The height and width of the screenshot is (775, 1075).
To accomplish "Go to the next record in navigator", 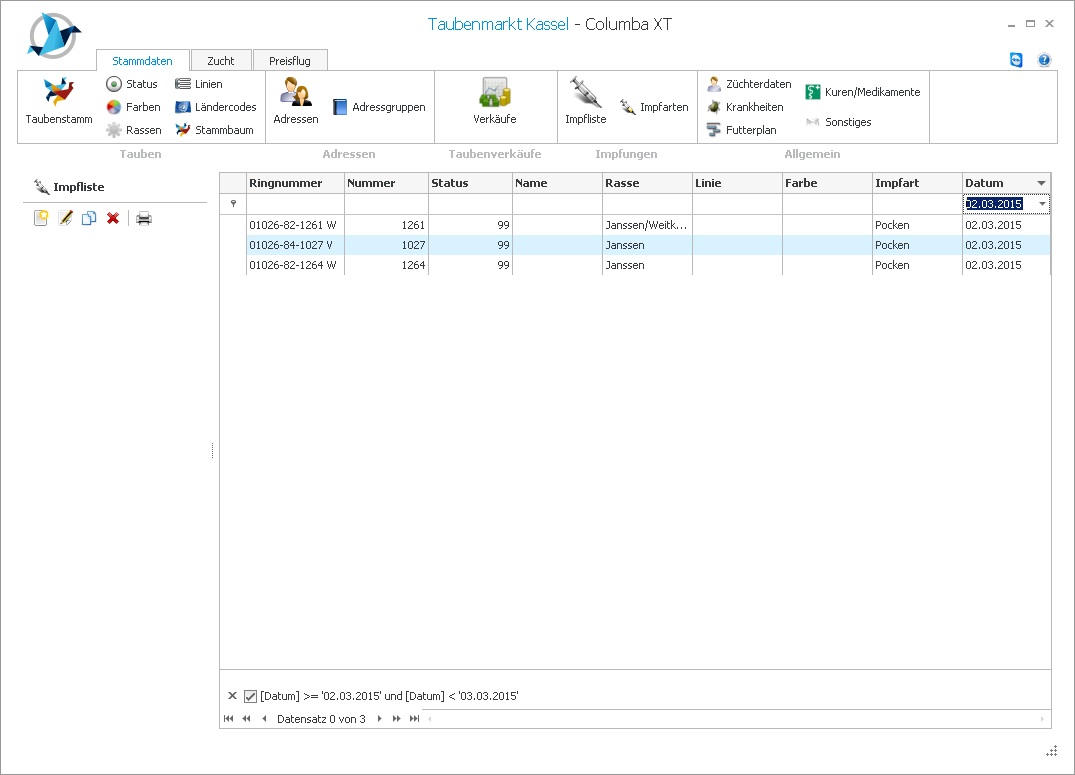I will [x=380, y=719].
